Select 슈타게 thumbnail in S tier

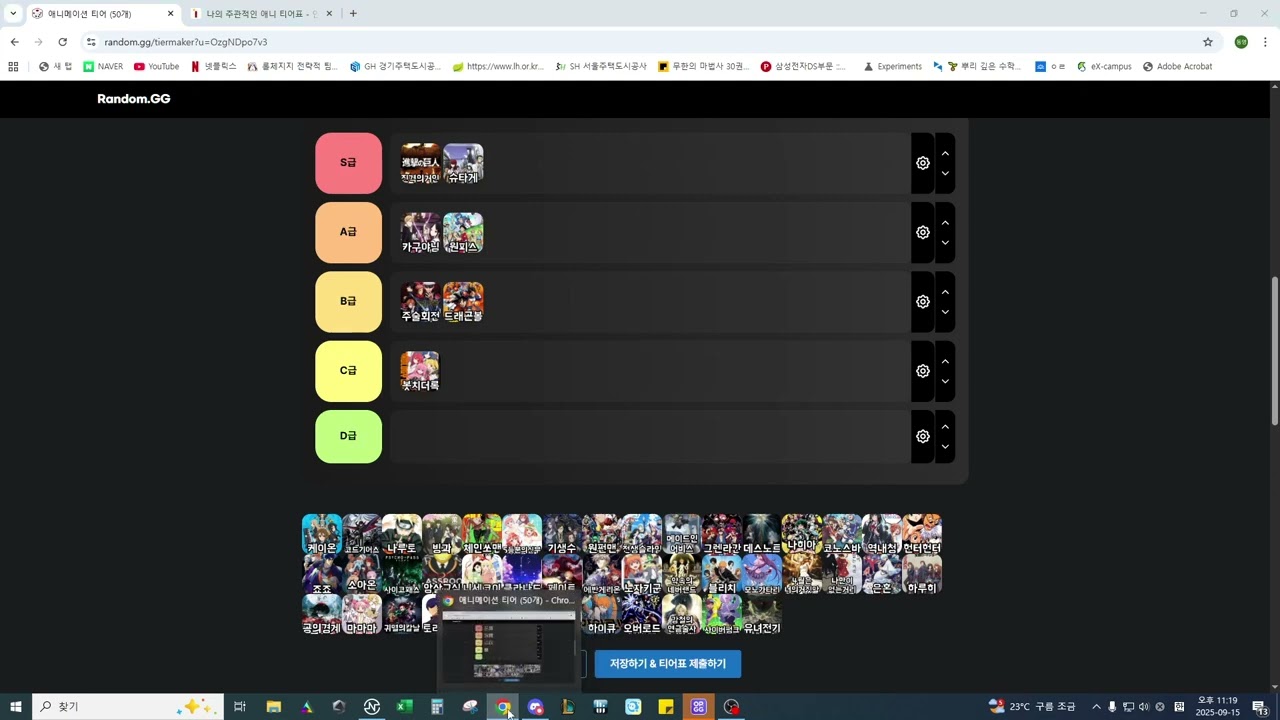coord(463,163)
